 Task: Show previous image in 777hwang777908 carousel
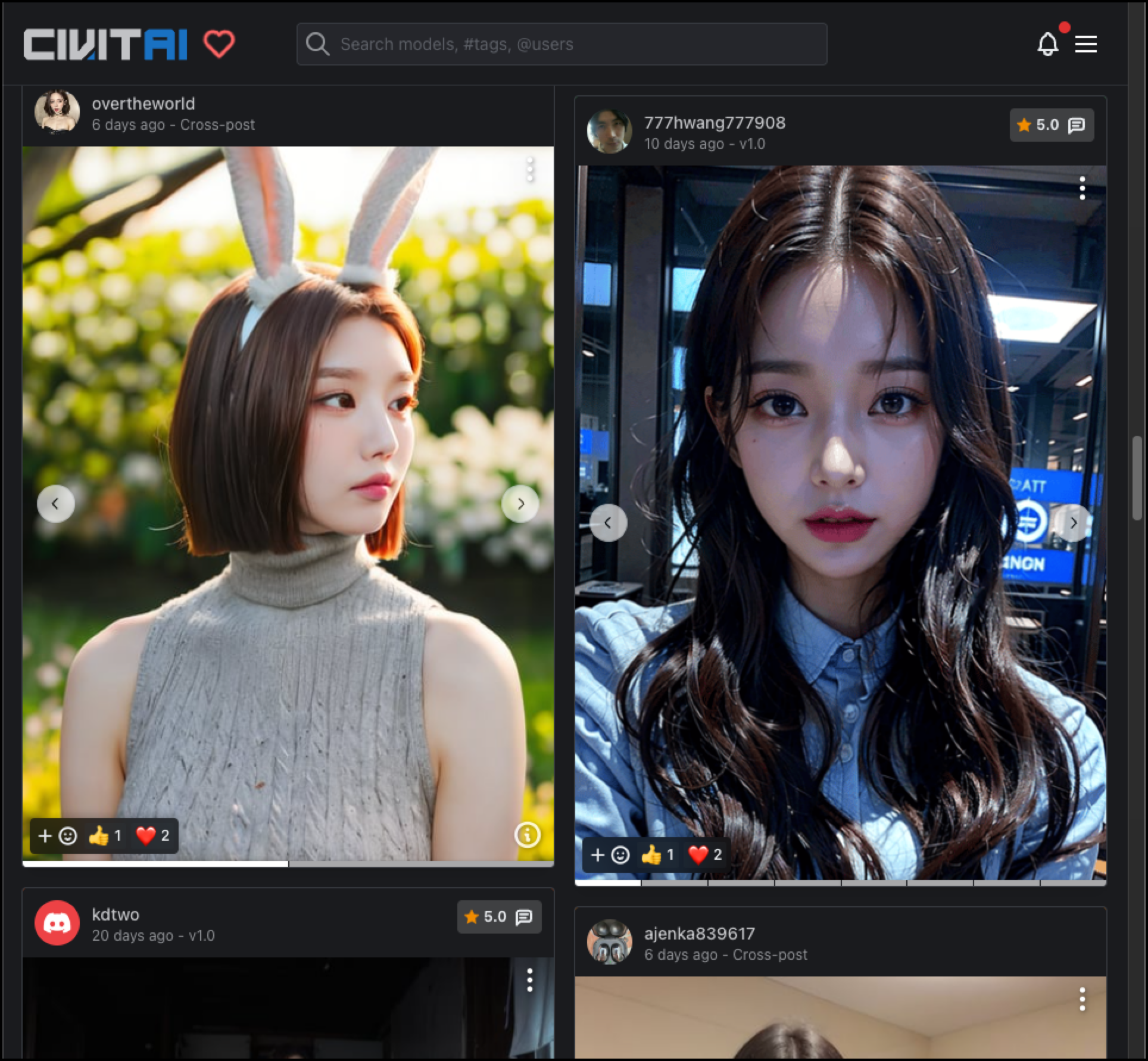click(608, 523)
